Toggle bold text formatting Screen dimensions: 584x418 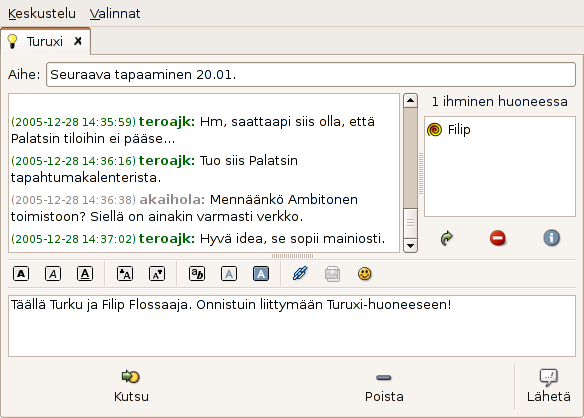click(21, 274)
